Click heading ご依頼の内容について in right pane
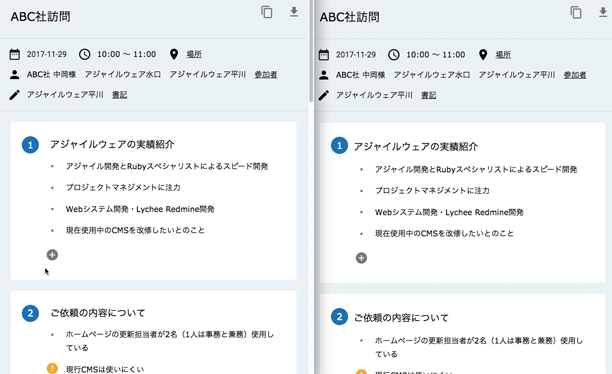612x374 pixels. 401,318
